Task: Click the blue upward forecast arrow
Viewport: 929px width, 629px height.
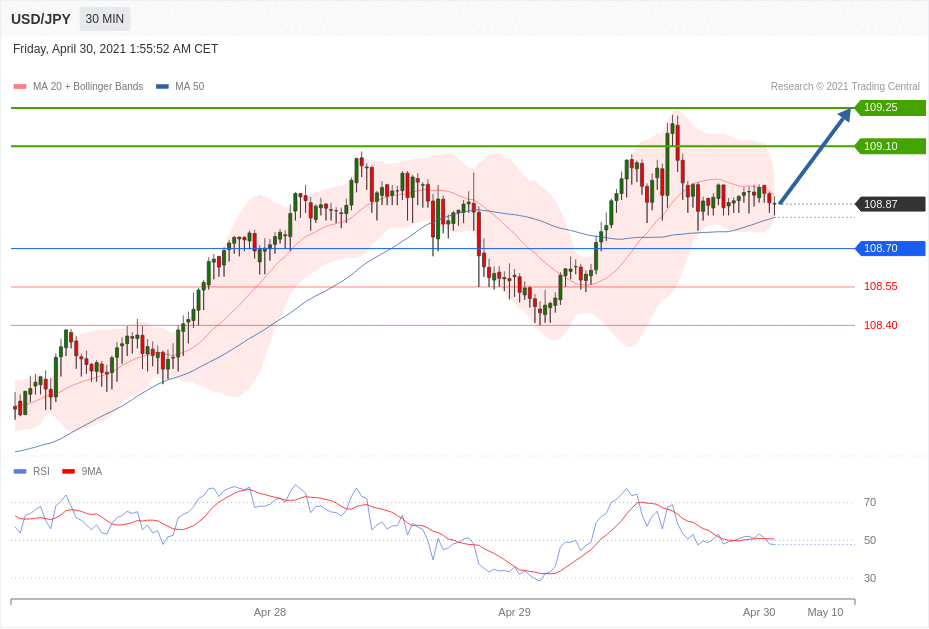Action: click(814, 156)
